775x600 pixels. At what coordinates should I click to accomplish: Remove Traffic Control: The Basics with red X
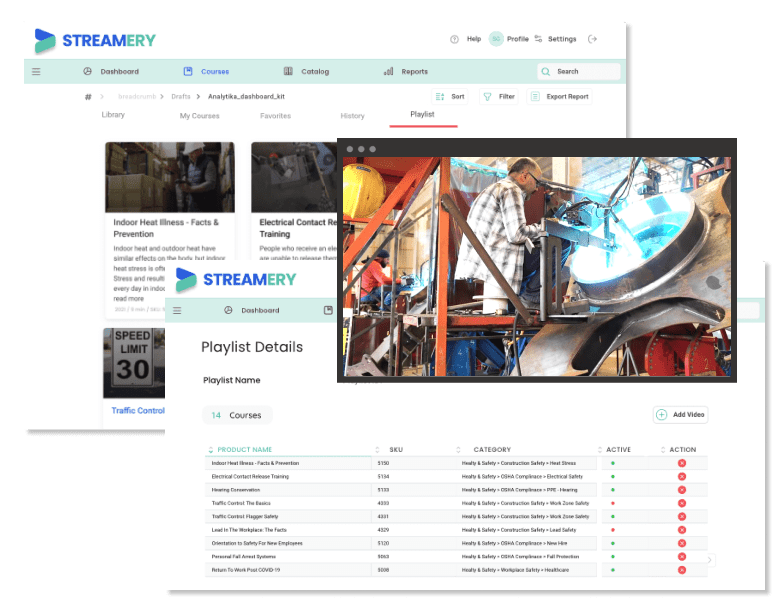(682, 503)
